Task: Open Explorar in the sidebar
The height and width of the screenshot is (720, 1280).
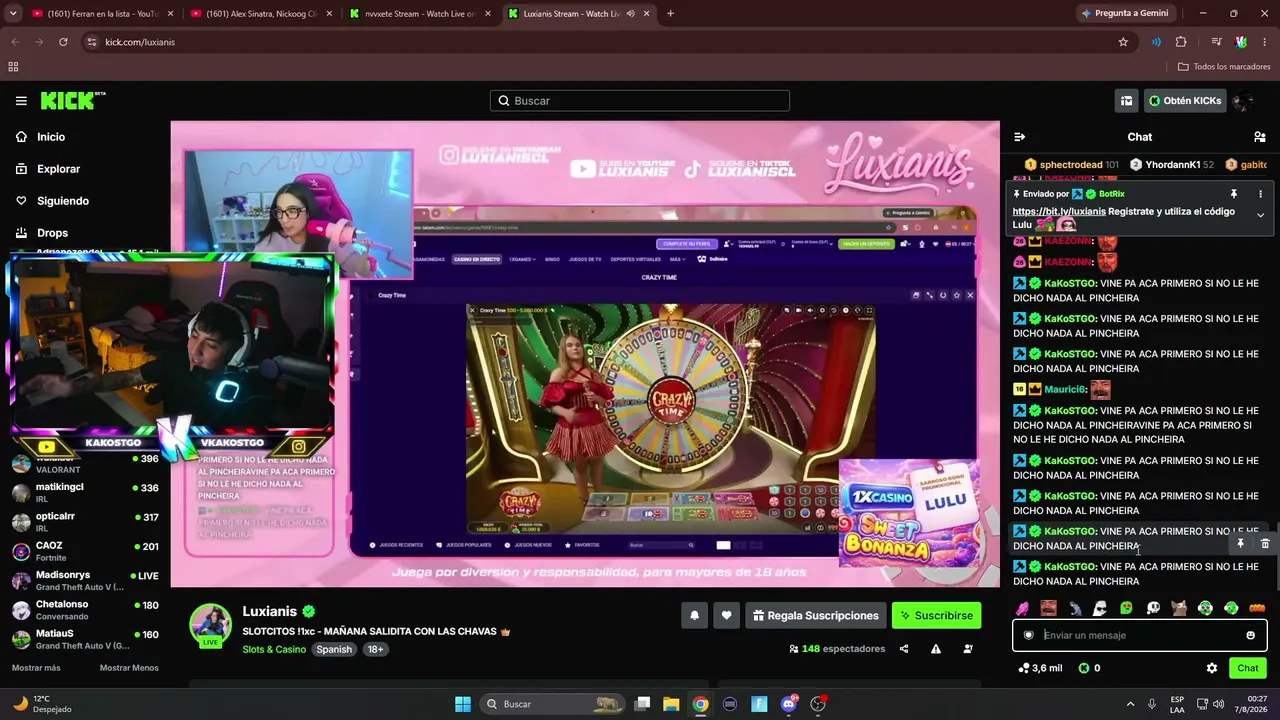Action: (58, 169)
